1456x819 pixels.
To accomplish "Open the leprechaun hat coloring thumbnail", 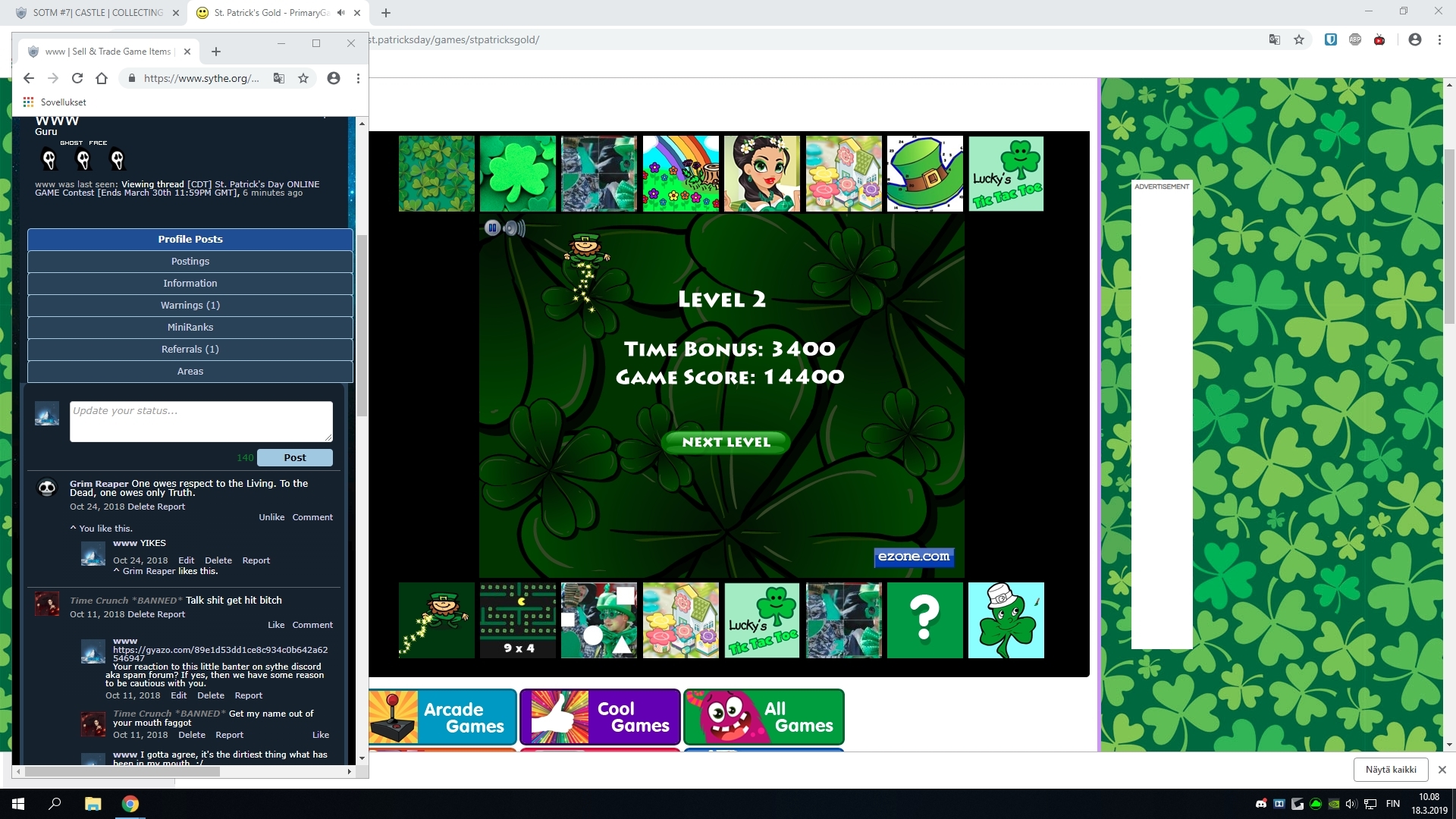I will coord(925,174).
